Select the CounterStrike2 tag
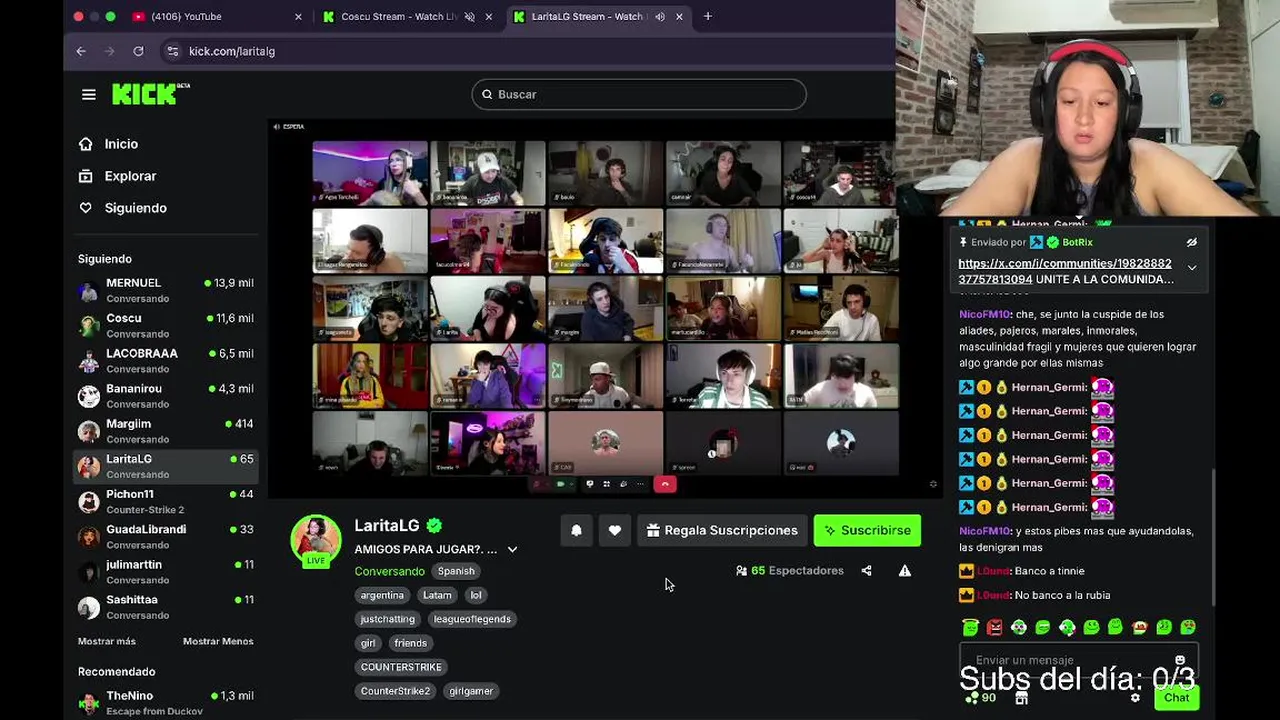This screenshot has width=1280, height=720. pyautogui.click(x=395, y=691)
